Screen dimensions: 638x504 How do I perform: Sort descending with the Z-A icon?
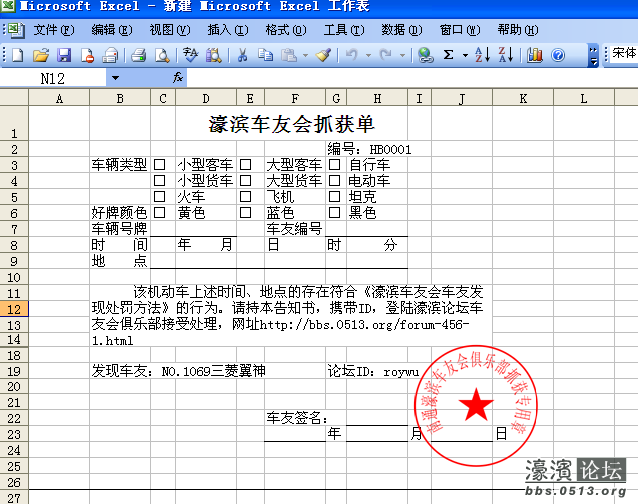pyautogui.click(x=506, y=55)
